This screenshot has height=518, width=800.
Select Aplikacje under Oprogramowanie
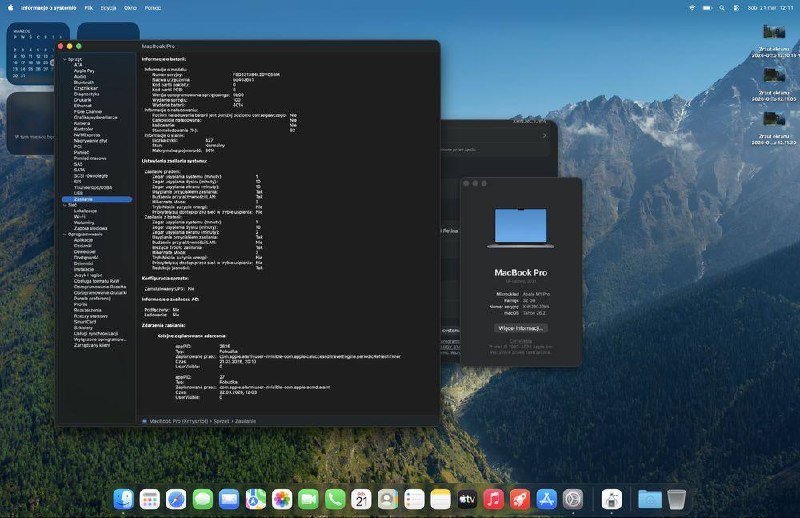84,240
